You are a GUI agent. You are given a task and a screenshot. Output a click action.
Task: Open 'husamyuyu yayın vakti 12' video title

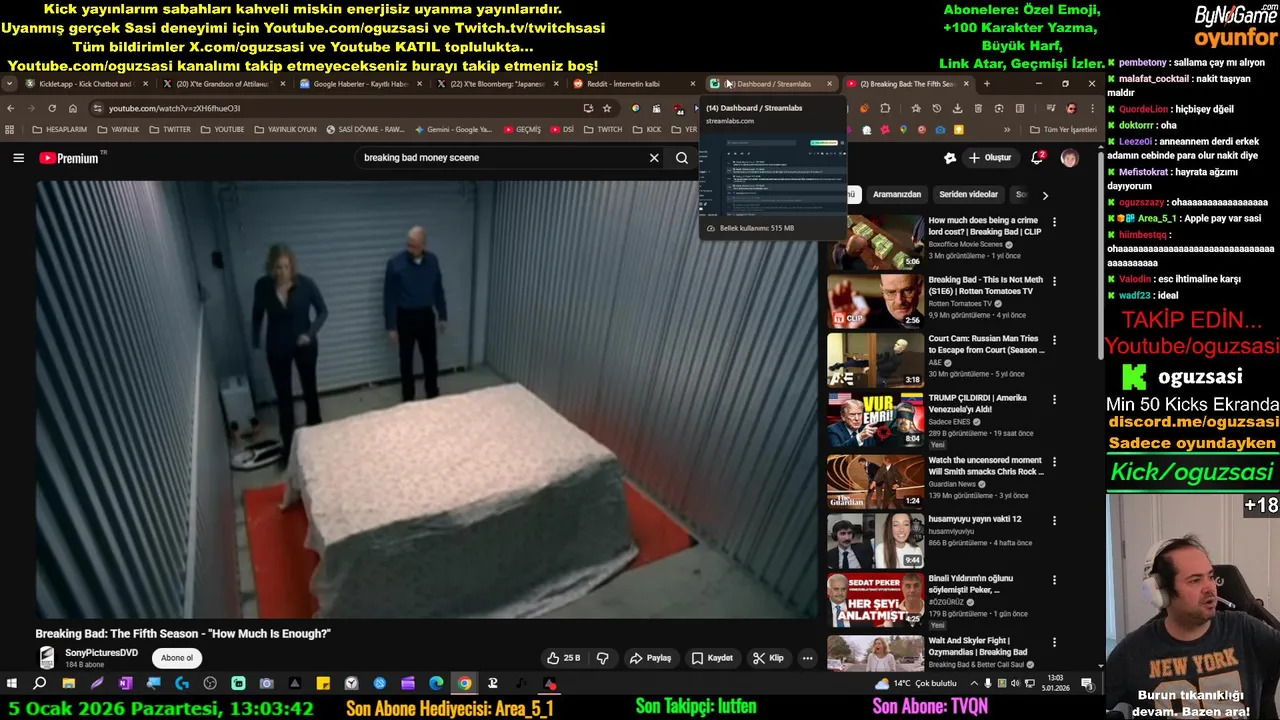click(975, 519)
